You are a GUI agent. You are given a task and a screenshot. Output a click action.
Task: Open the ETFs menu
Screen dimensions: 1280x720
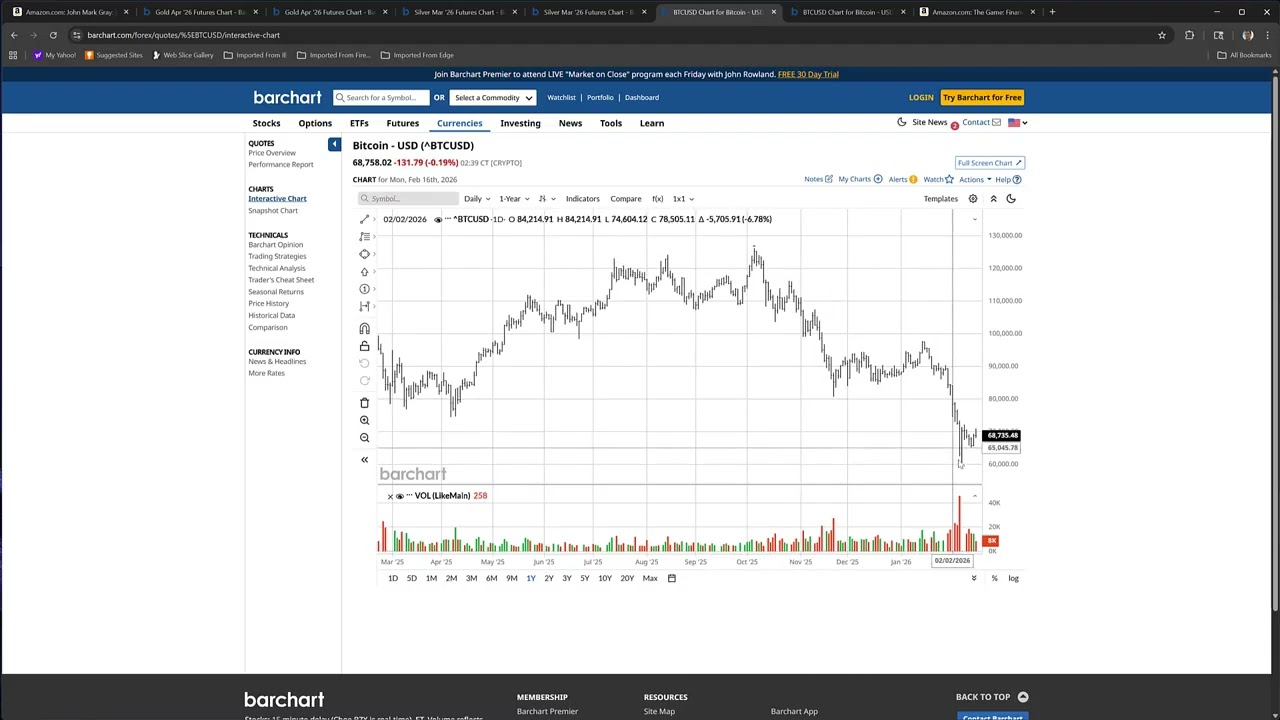pyautogui.click(x=359, y=123)
